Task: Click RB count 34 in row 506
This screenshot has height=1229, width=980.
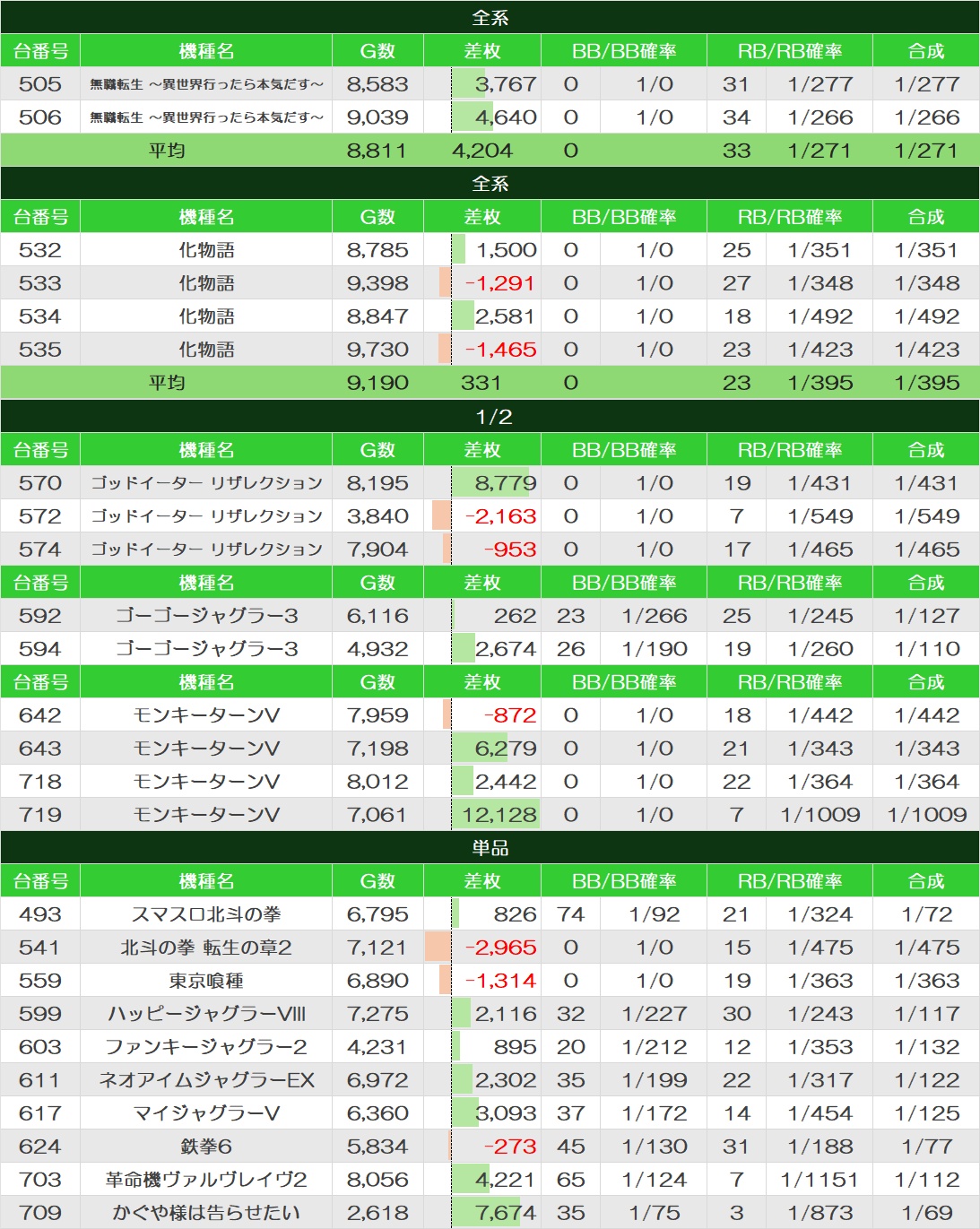Action: 736,117
